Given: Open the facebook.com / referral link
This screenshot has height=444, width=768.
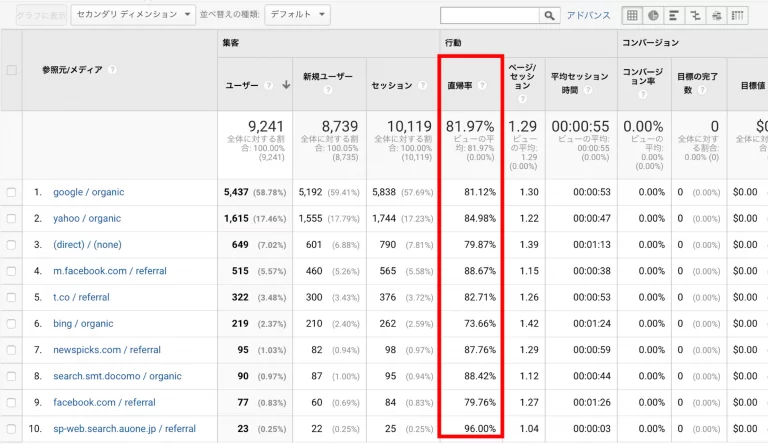Looking at the screenshot, I should click(104, 402).
